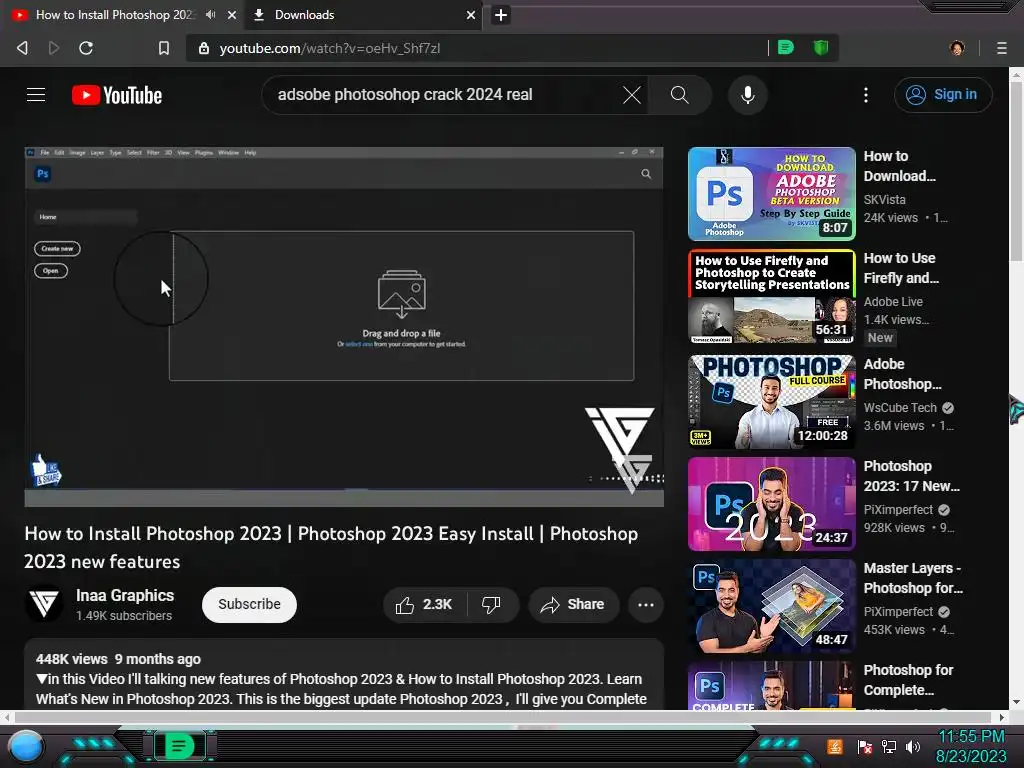Switch to the Downloads tab
The width and height of the screenshot is (1024, 768).
362,14
